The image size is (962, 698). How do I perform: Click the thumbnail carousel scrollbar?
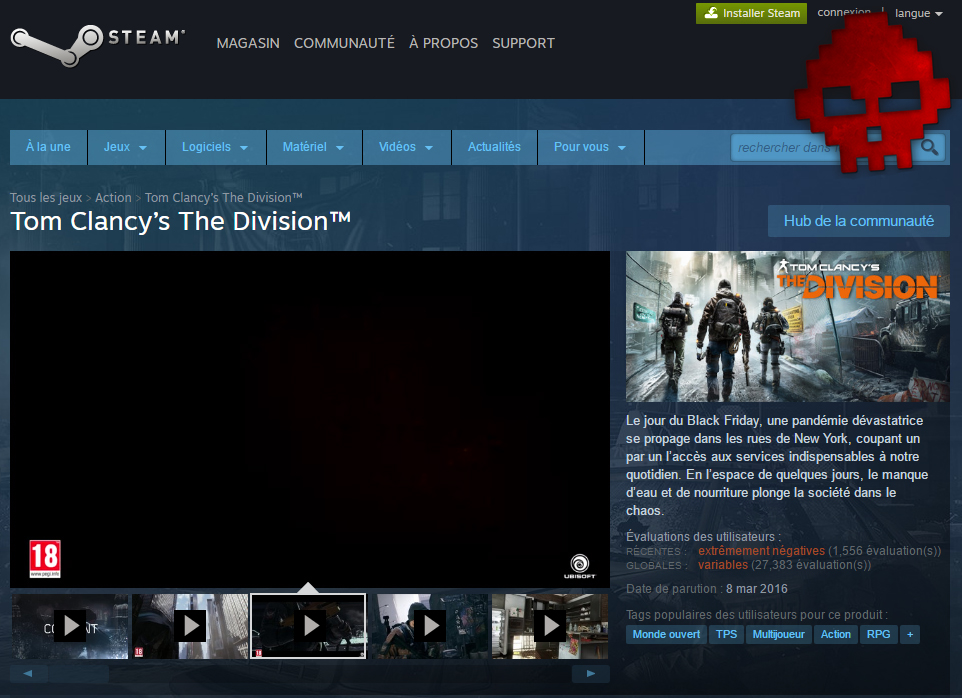pos(80,674)
